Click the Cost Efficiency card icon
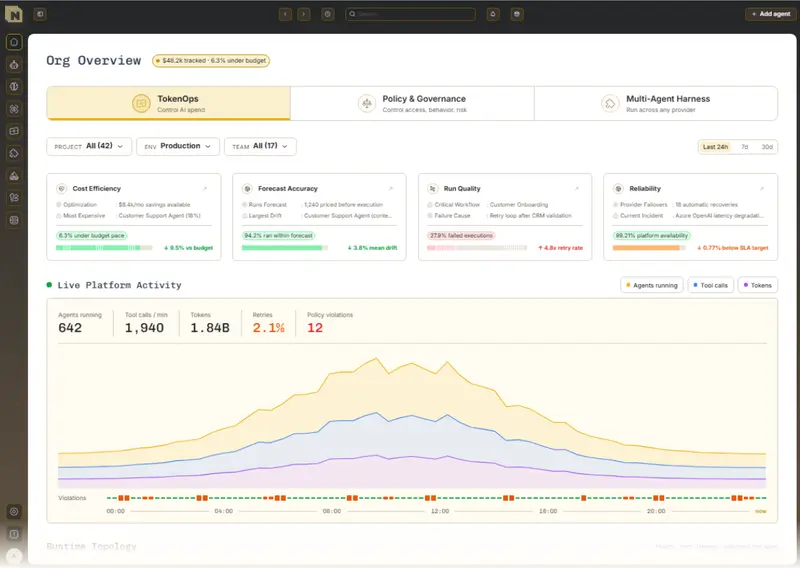The height and width of the screenshot is (568, 800). [62, 189]
